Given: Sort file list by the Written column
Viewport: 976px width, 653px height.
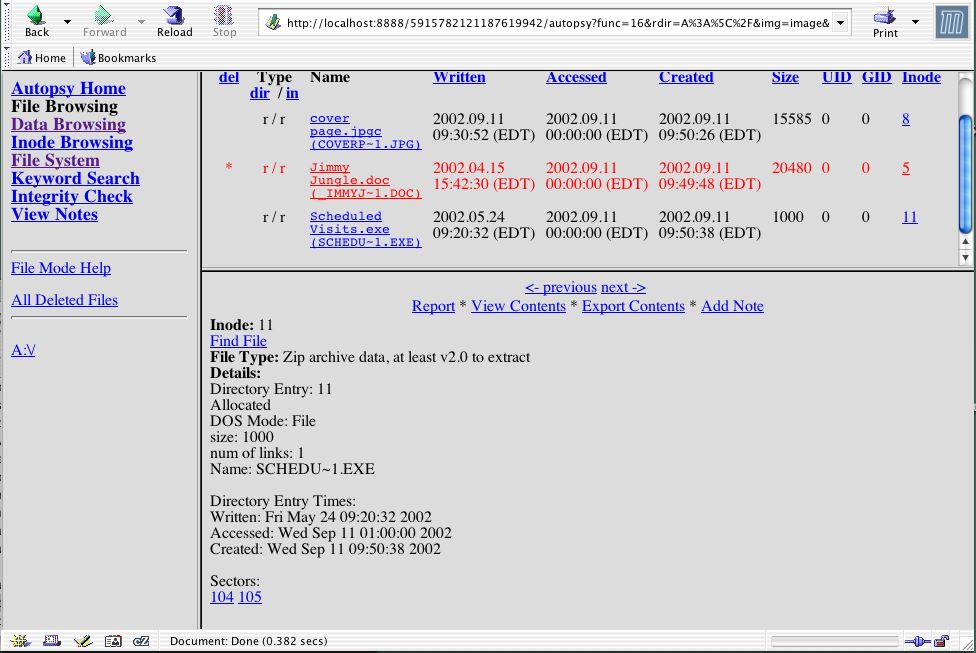Looking at the screenshot, I should pos(459,77).
